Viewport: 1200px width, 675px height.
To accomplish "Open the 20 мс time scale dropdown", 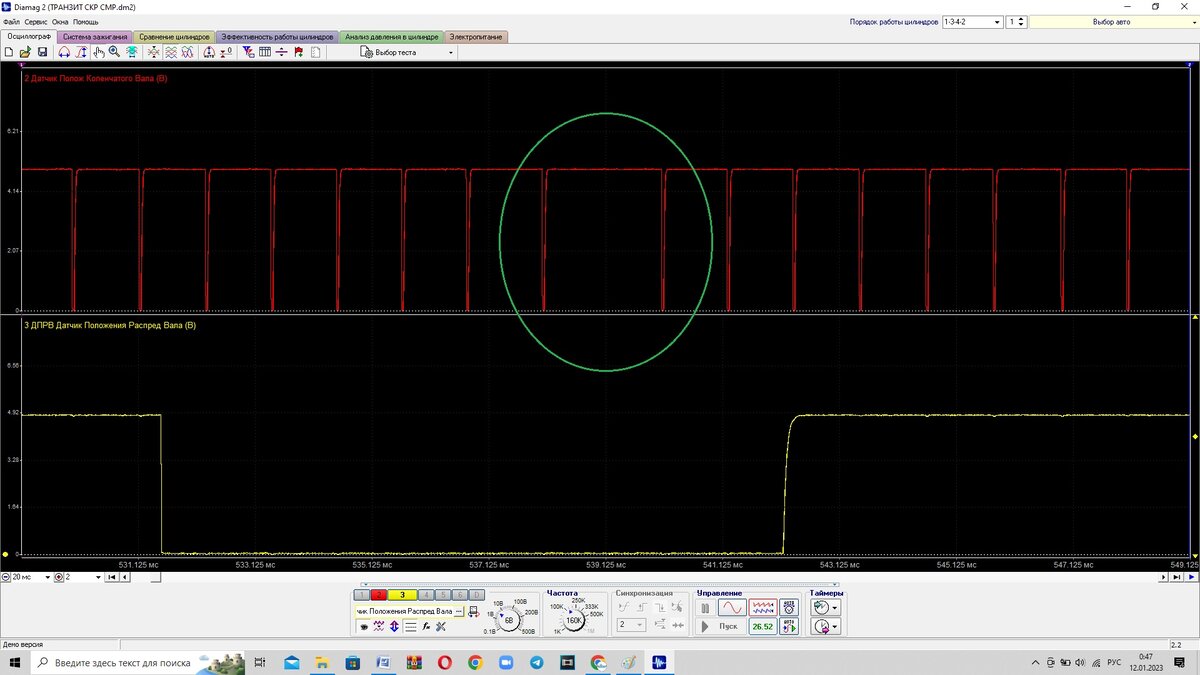I will pyautogui.click(x=47, y=577).
